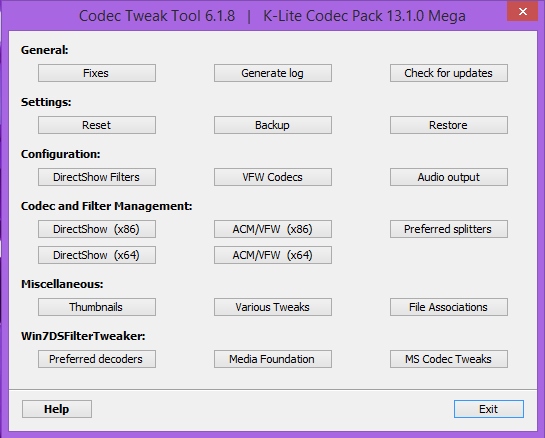Manage DirectShow (x86) filters
The image size is (545, 438).
pyautogui.click(x=97, y=229)
